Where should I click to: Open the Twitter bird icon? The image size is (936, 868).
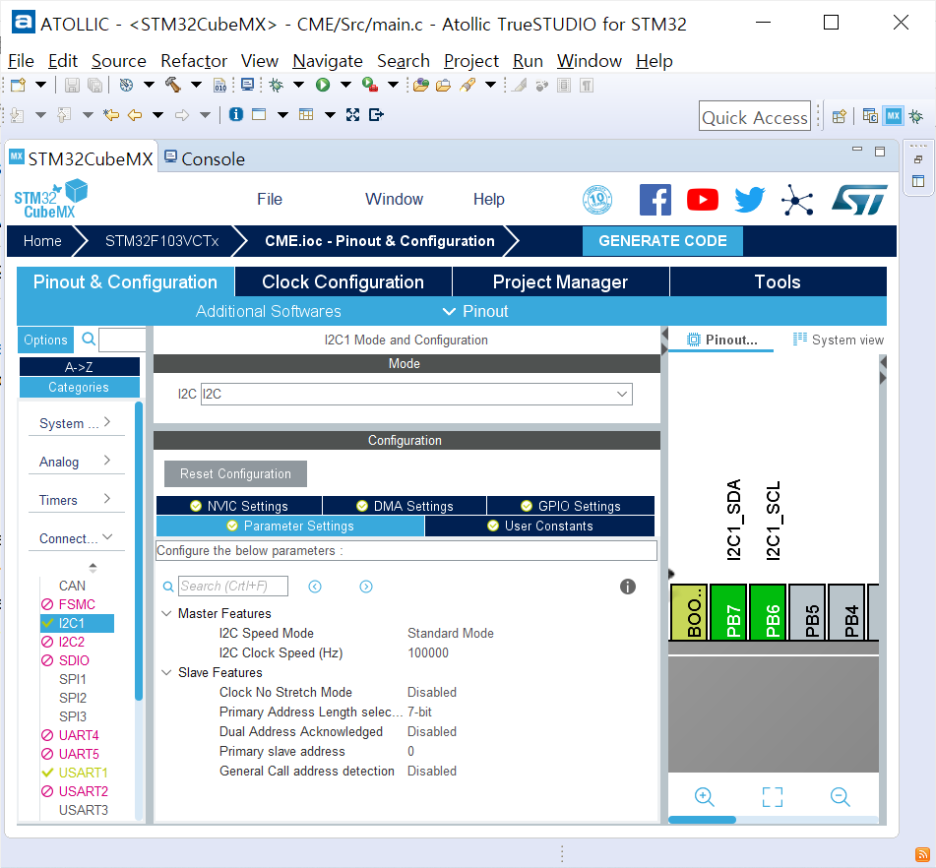[x=750, y=199]
